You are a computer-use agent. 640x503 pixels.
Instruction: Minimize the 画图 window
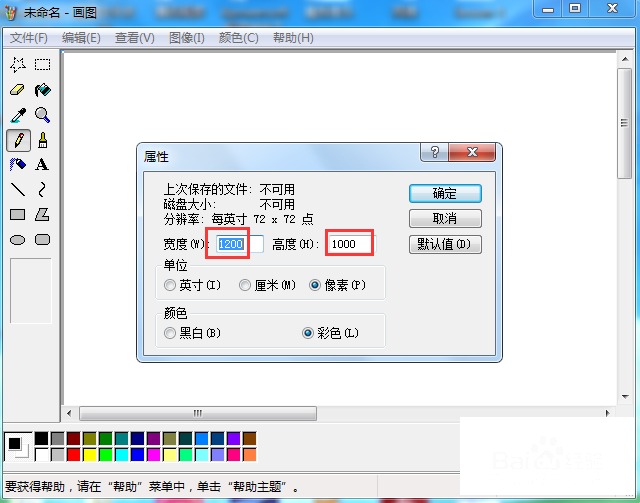pyautogui.click(x=548, y=9)
